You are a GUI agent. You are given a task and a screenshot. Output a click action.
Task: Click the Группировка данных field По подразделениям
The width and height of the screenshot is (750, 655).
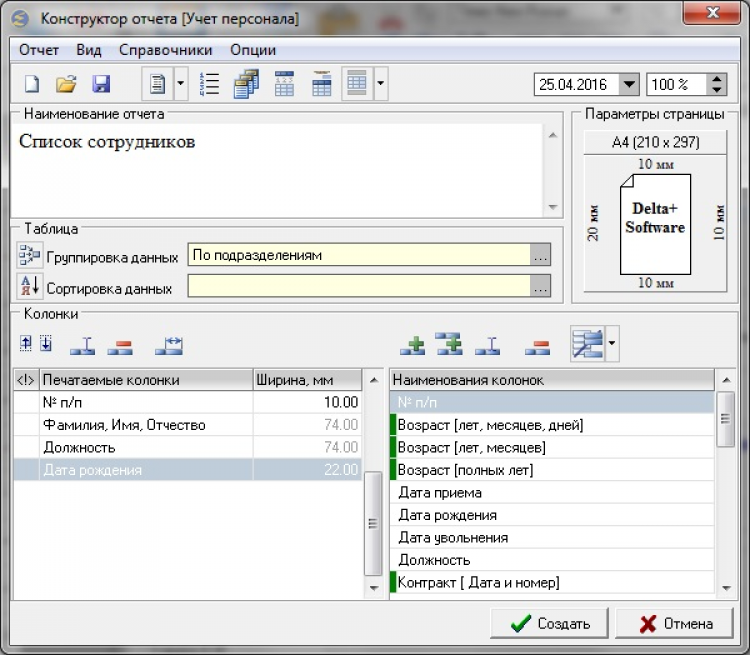pyautogui.click(x=359, y=255)
